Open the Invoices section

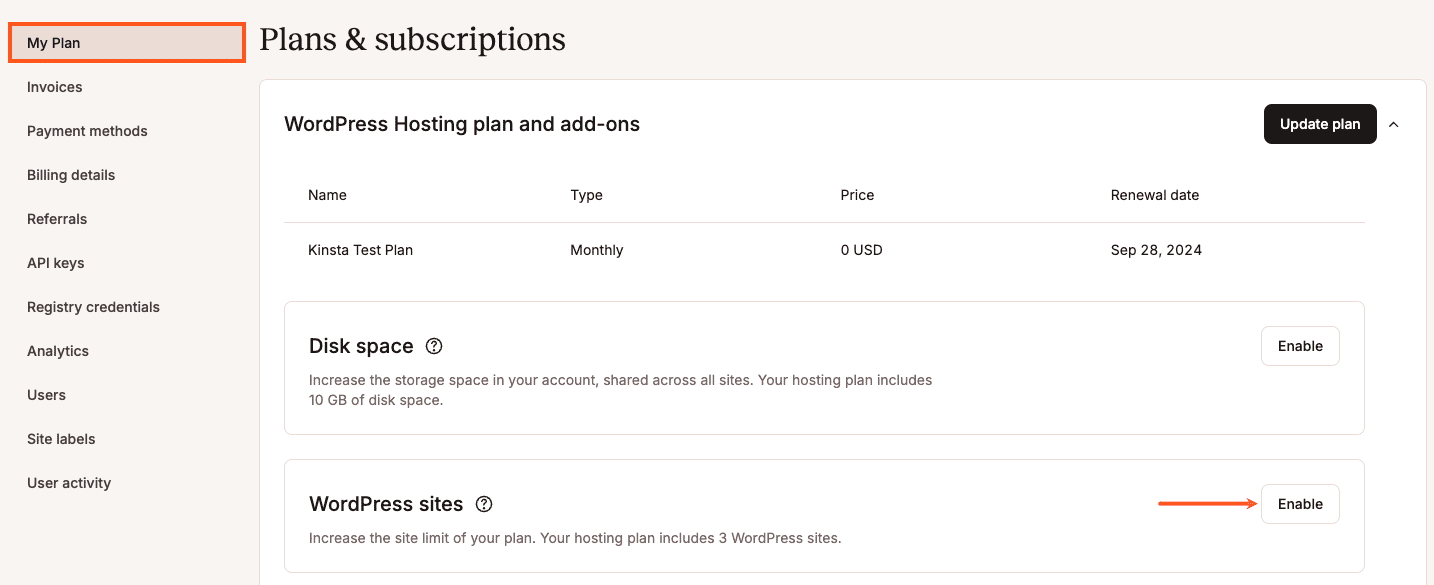coord(54,87)
